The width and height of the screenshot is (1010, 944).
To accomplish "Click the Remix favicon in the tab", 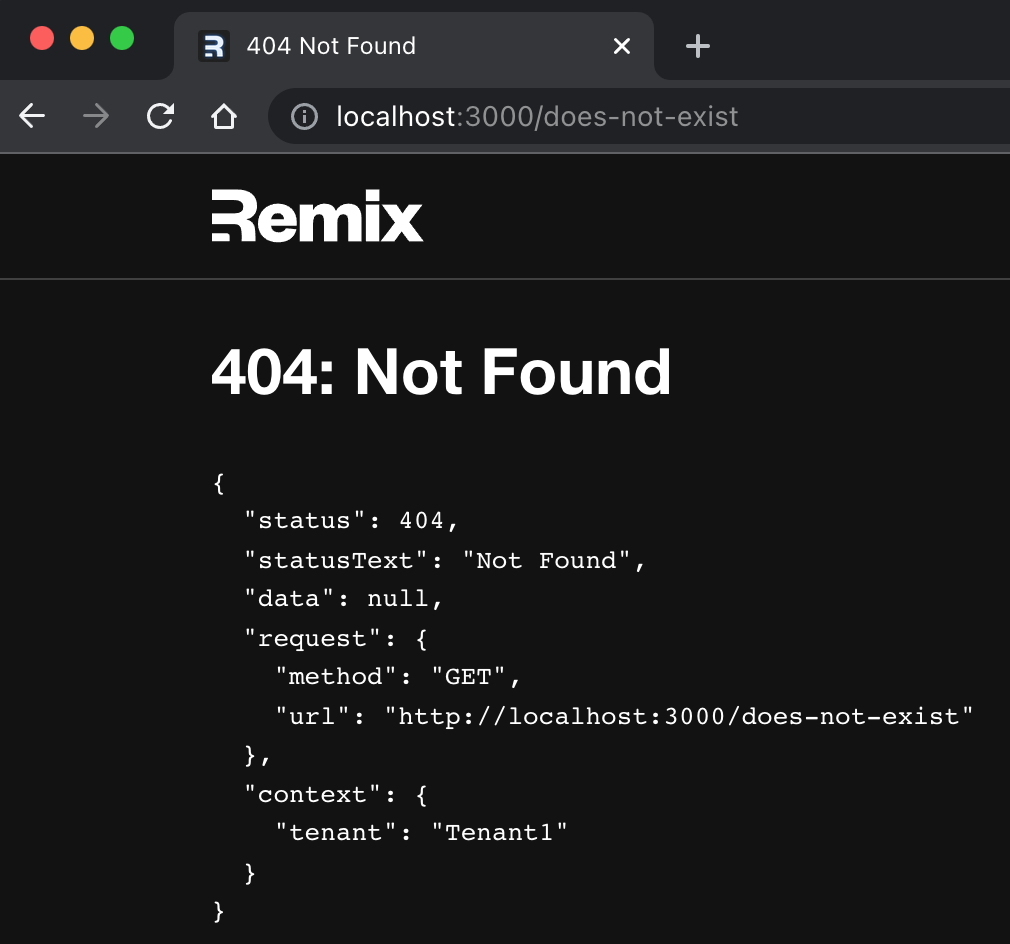I will click(213, 46).
